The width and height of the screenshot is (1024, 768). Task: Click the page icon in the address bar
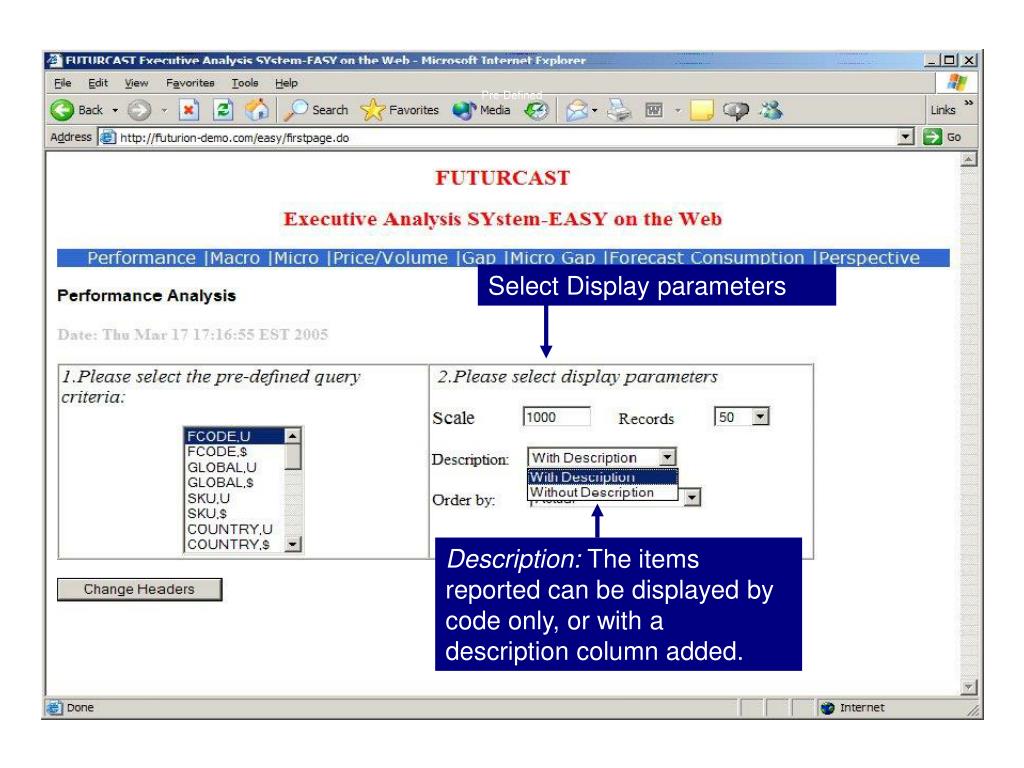pyautogui.click(x=108, y=137)
